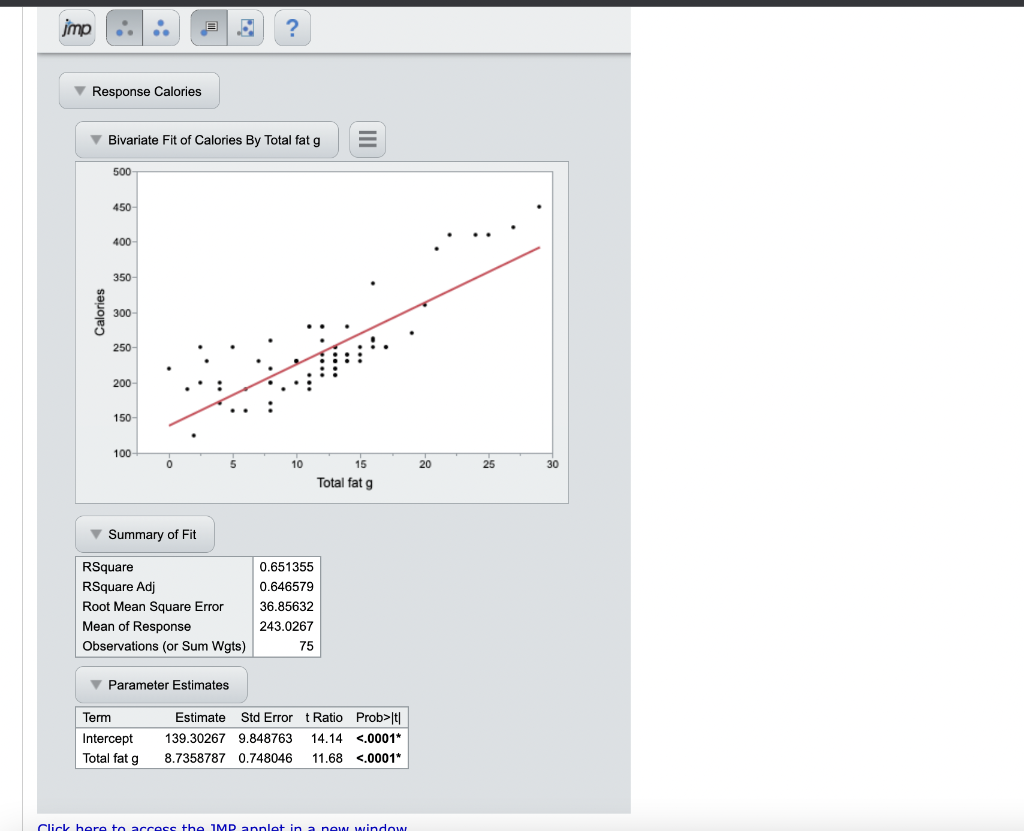Viewport: 1024px width, 831px height.
Task: Click the Summary of Fit title button
Action: click(x=144, y=534)
